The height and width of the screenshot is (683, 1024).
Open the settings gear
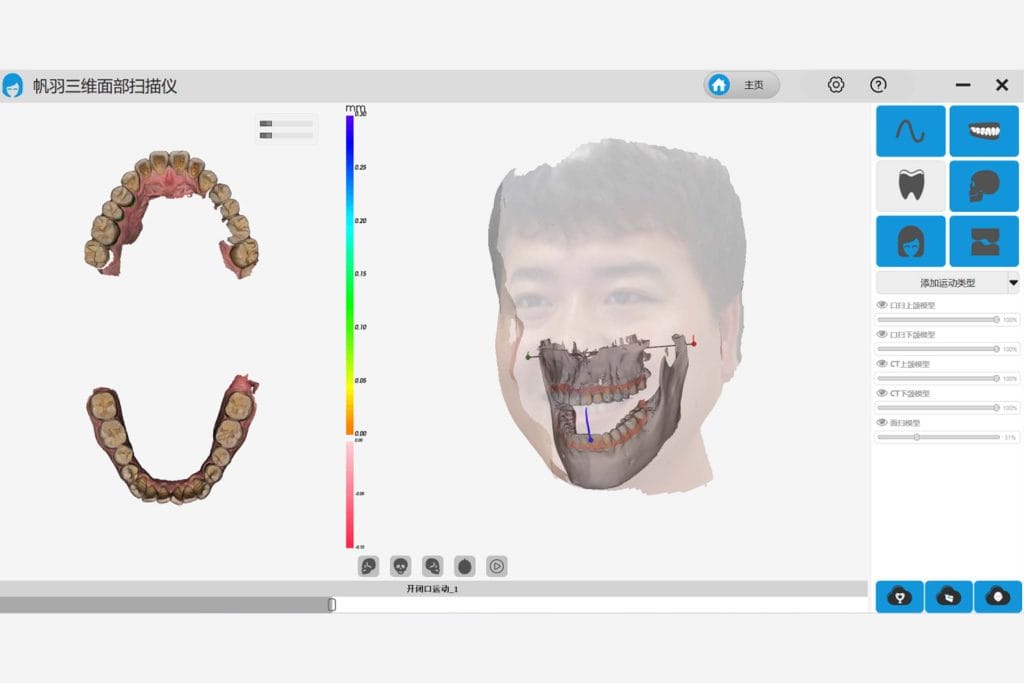tap(835, 85)
